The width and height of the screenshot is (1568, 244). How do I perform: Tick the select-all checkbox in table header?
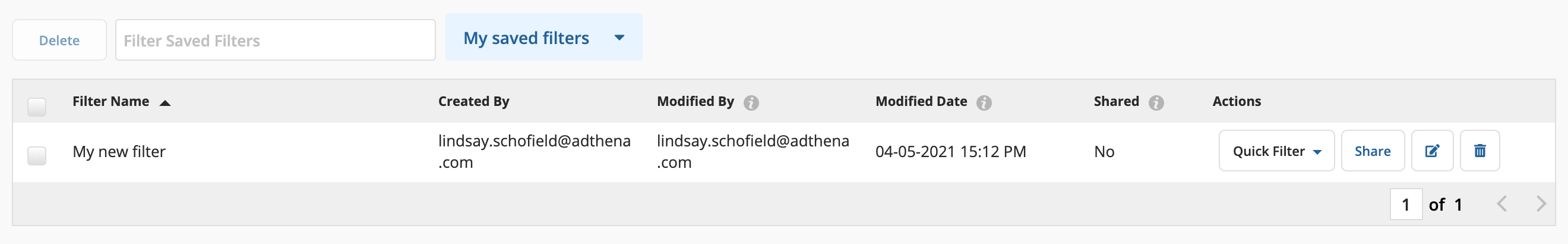(36, 107)
